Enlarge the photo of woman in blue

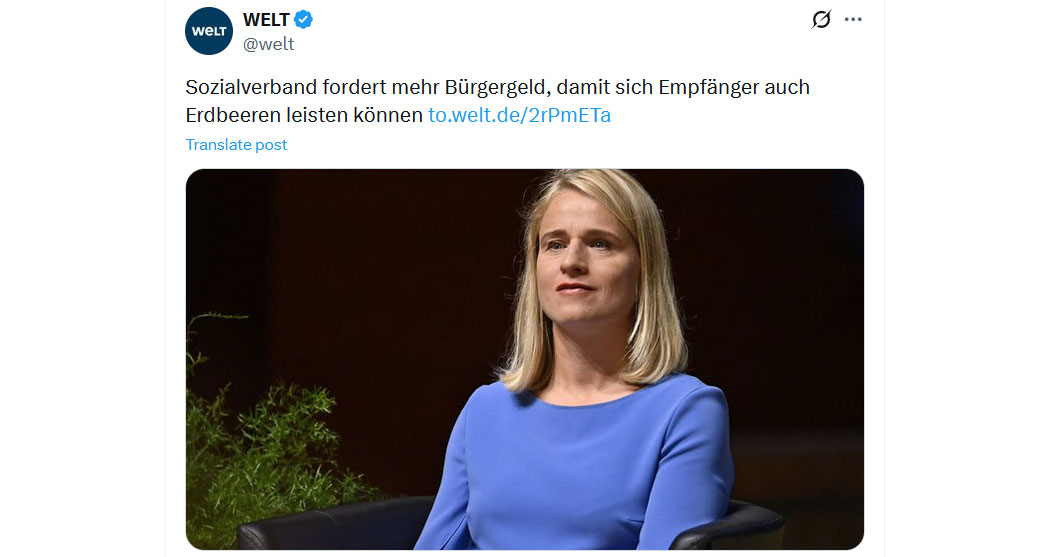(x=524, y=360)
